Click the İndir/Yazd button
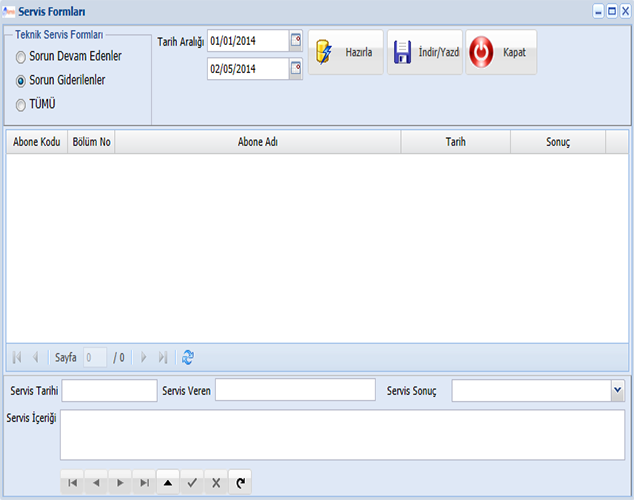This screenshot has width=634, height=500. 425,52
